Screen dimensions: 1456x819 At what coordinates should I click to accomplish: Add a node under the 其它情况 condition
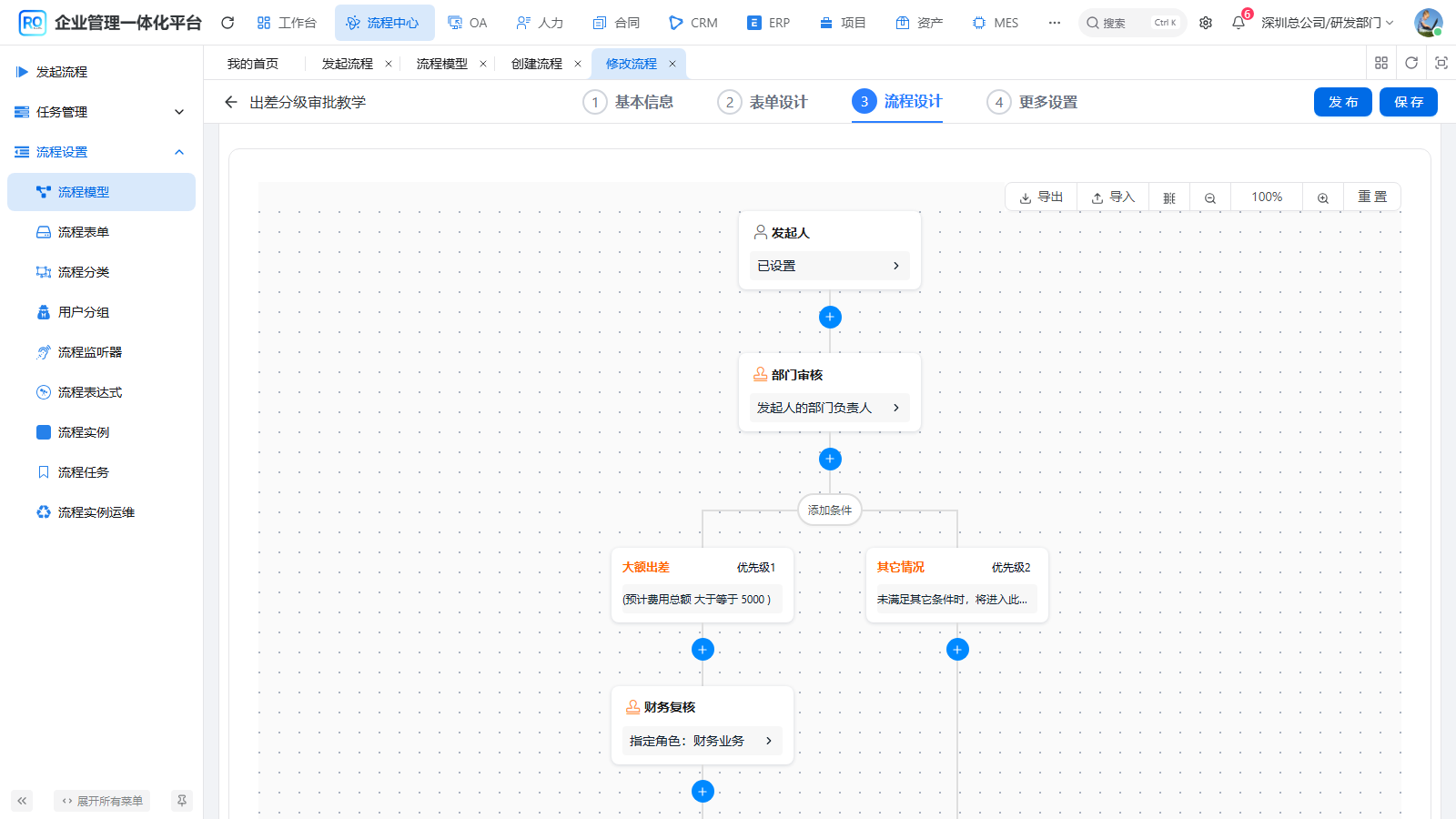[x=957, y=649]
